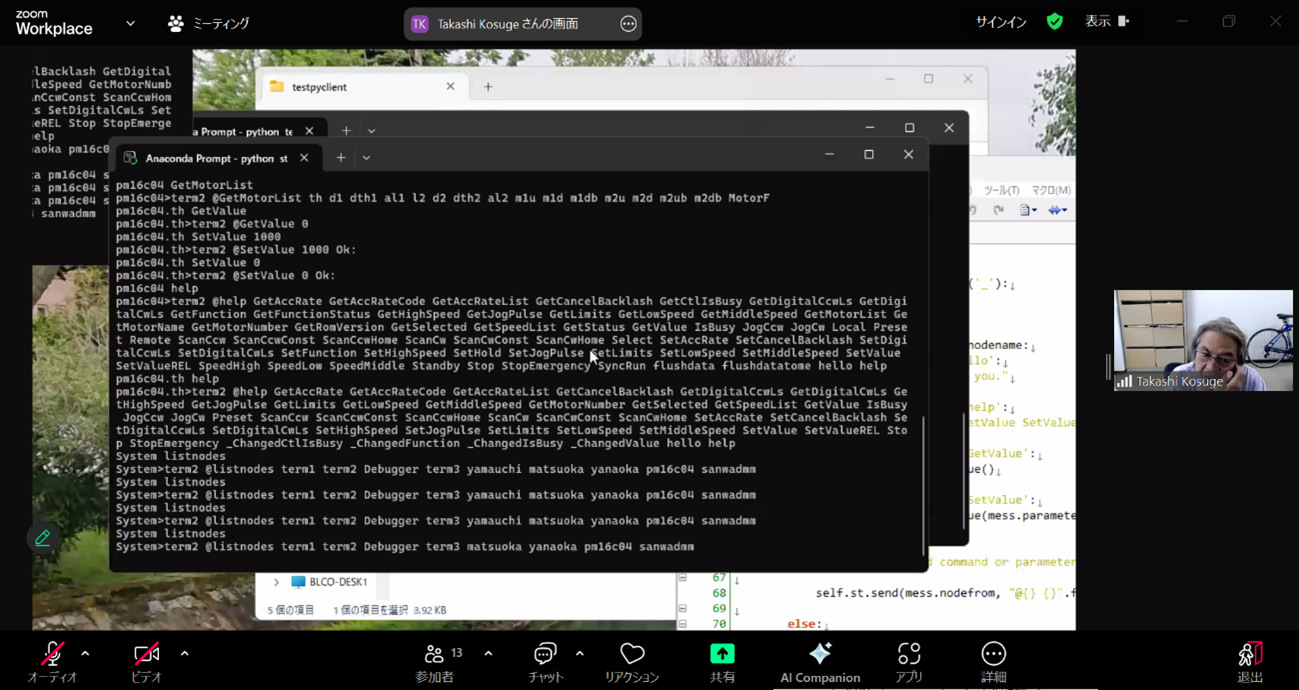Click the sign-in button

(1001, 22)
